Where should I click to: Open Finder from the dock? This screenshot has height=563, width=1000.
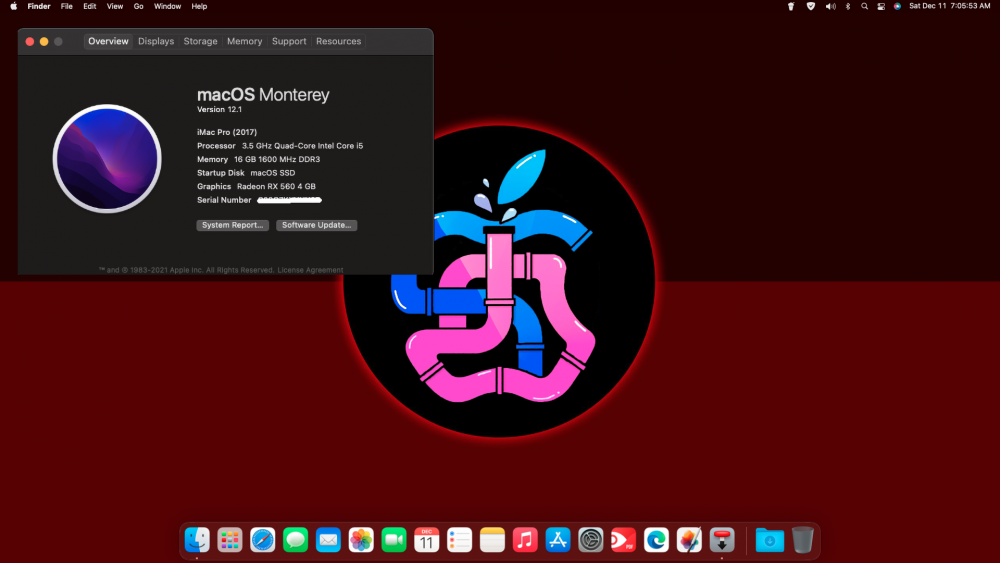pyautogui.click(x=197, y=540)
